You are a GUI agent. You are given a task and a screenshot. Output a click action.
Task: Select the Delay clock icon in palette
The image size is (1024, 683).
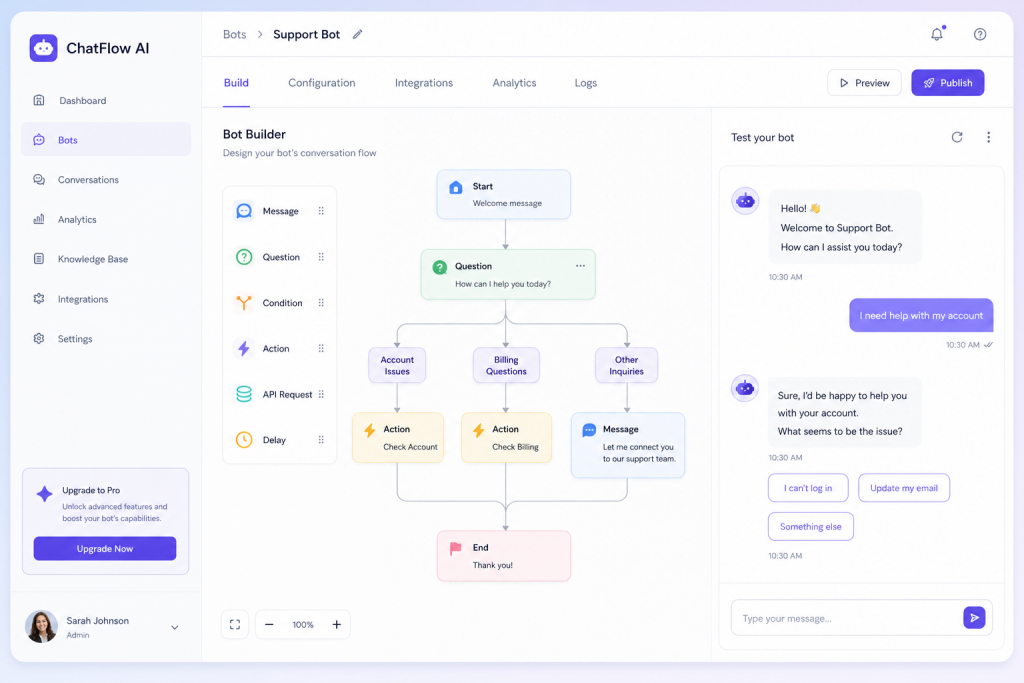(244, 439)
